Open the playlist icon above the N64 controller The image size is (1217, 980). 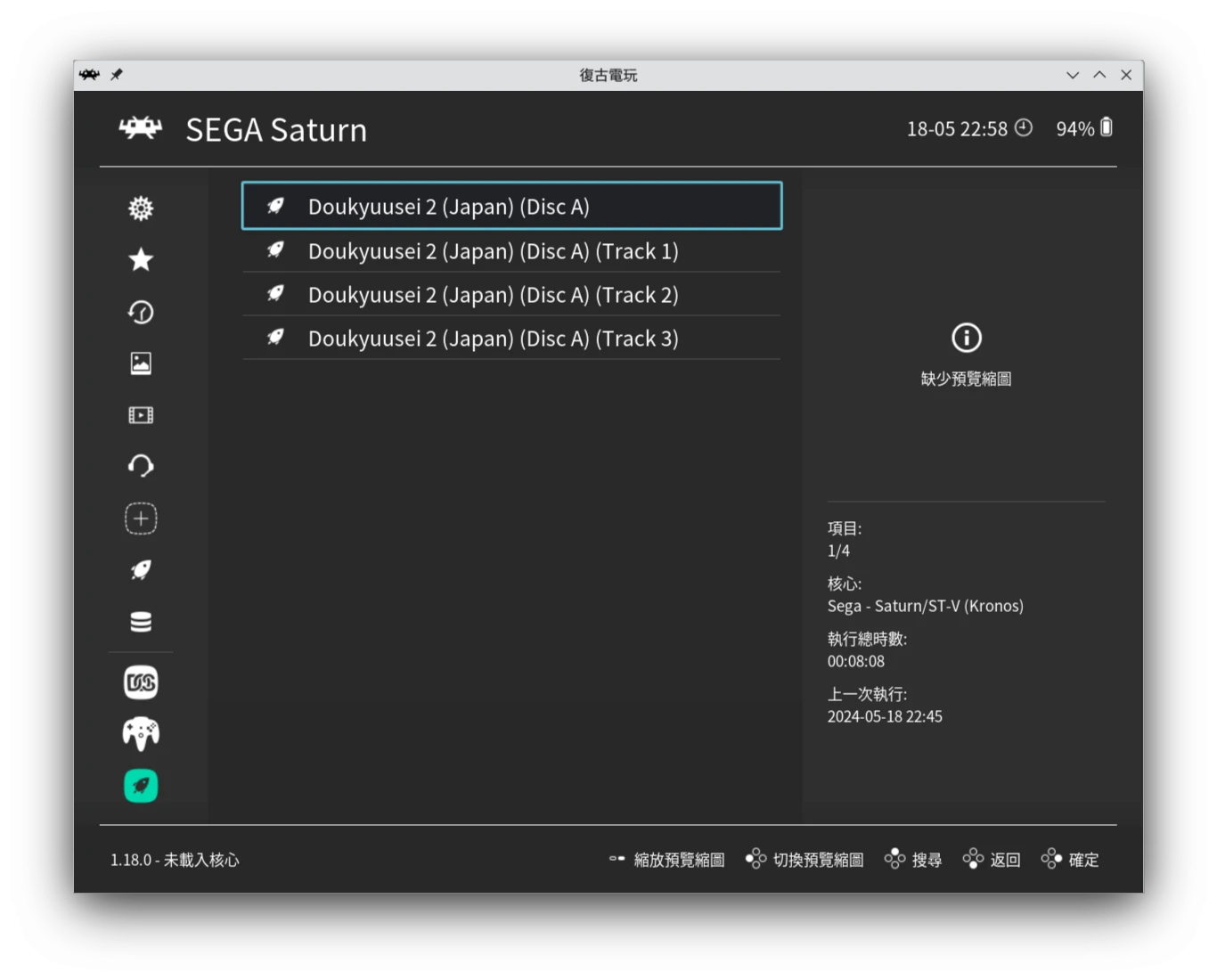tap(141, 683)
